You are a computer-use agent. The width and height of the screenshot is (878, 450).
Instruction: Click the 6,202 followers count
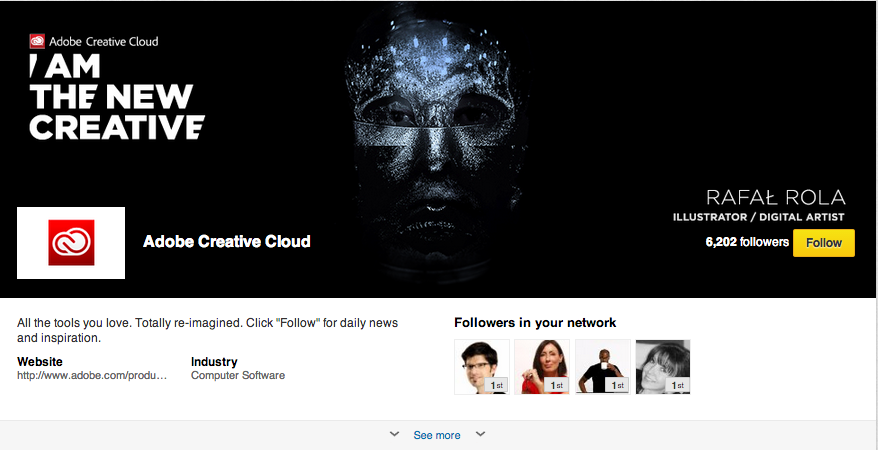pos(747,242)
